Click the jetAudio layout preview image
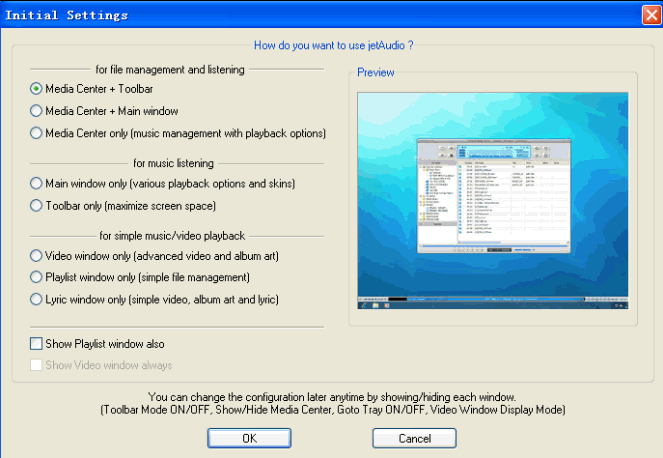663x458 pixels. click(x=493, y=201)
